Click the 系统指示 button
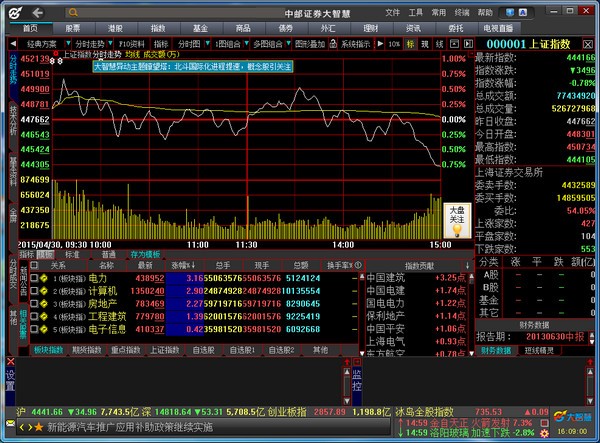Viewport: 600px width, 443px height. pyautogui.click(x=355, y=44)
